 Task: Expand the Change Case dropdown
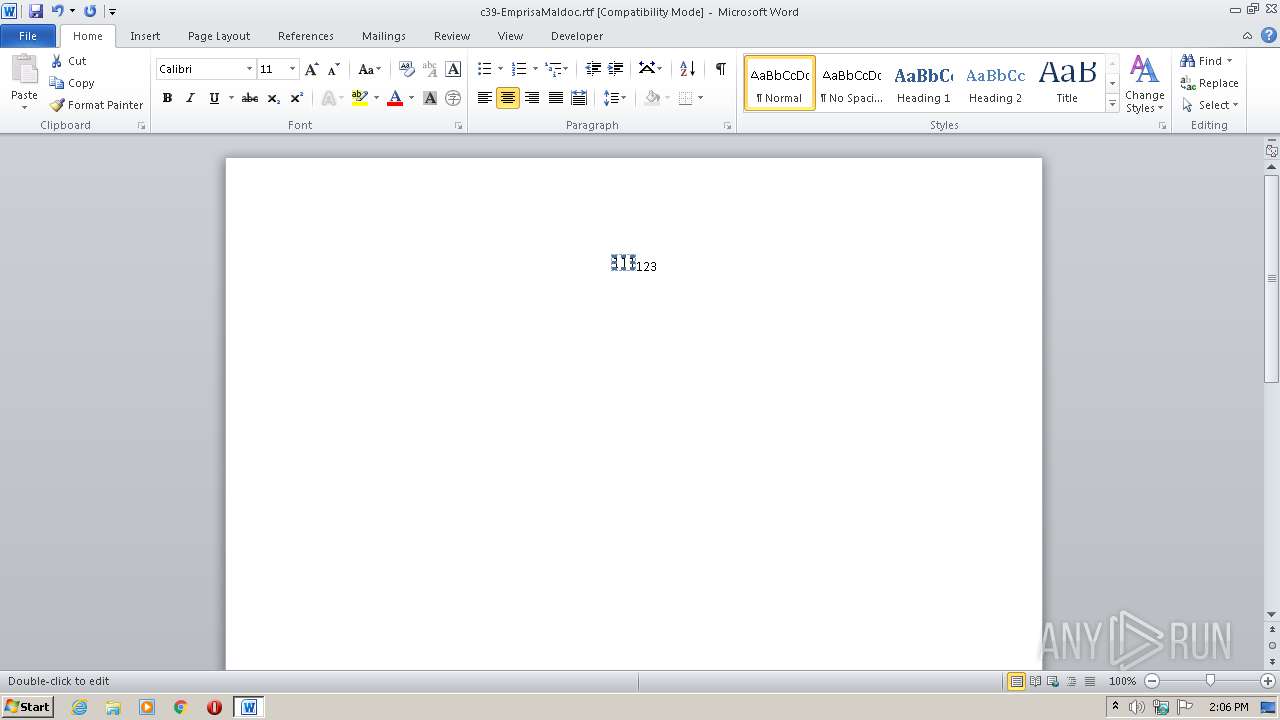(370, 69)
